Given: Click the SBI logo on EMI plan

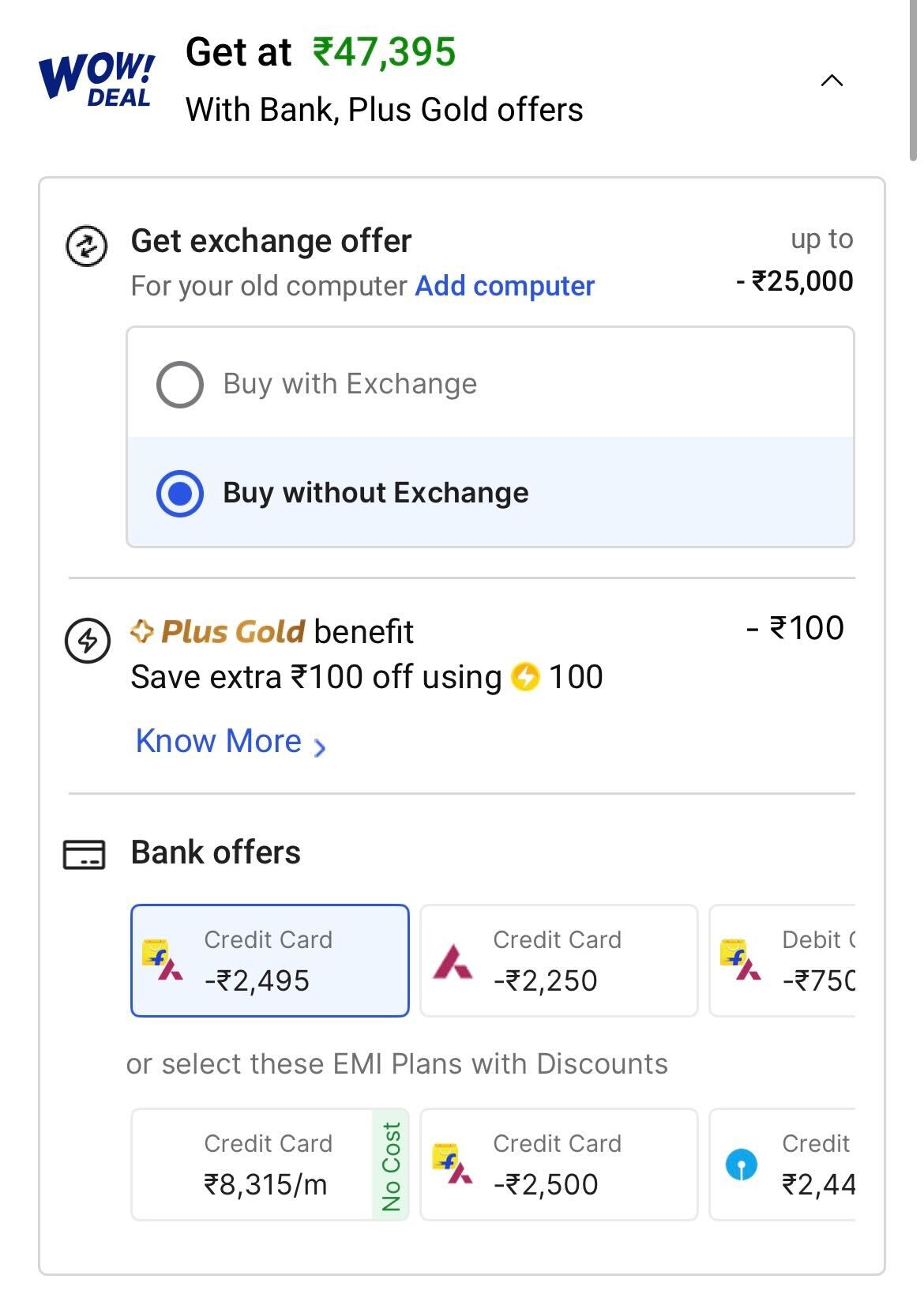Looking at the screenshot, I should click(741, 1164).
